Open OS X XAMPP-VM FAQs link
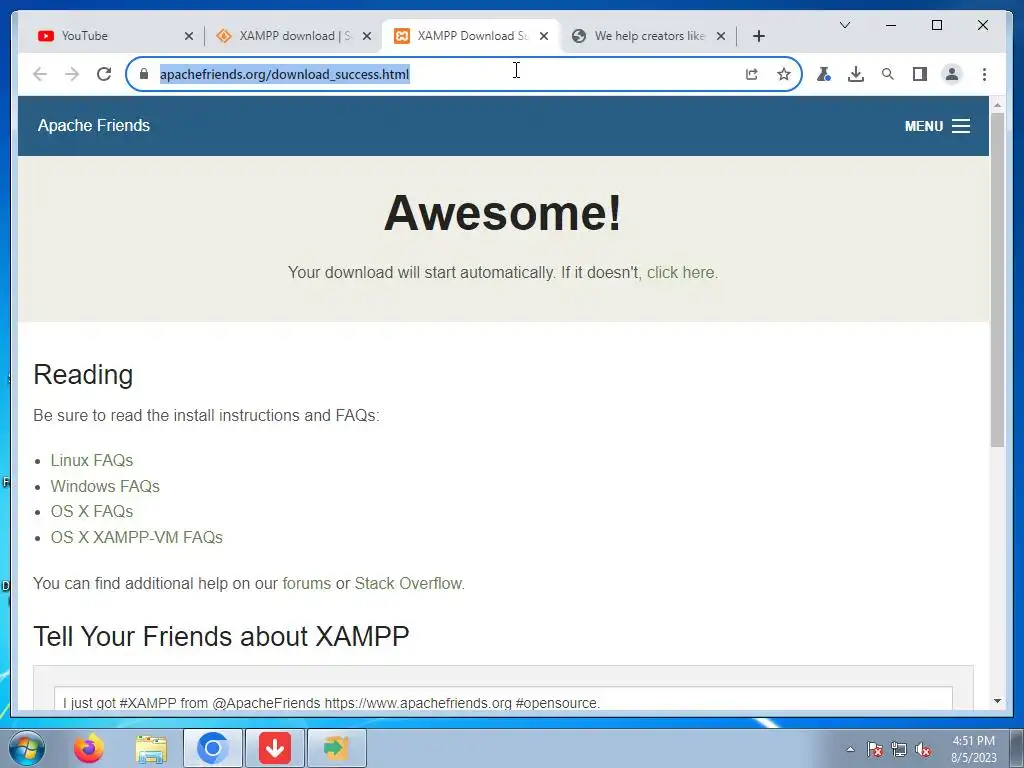Image resolution: width=1024 pixels, height=768 pixels. tap(136, 537)
